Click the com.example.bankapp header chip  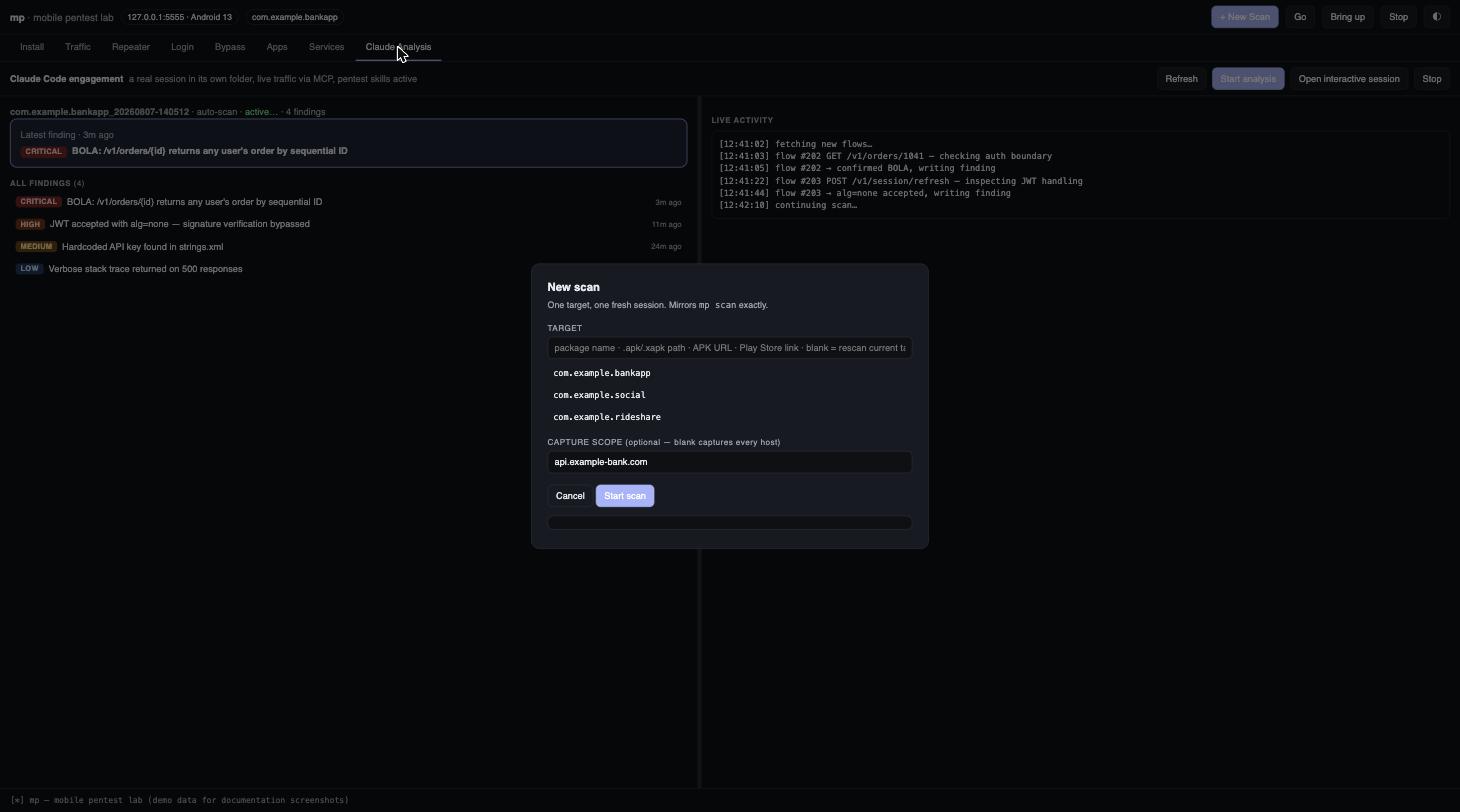point(294,17)
